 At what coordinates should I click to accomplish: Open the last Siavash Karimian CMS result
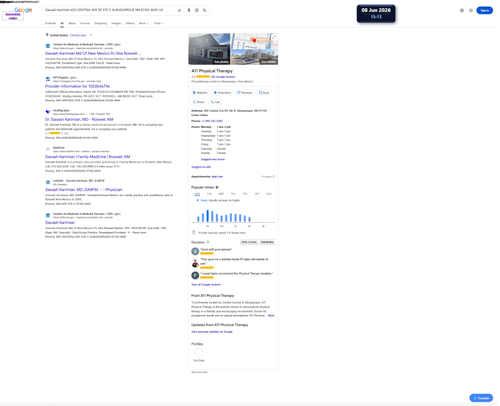[60, 223]
